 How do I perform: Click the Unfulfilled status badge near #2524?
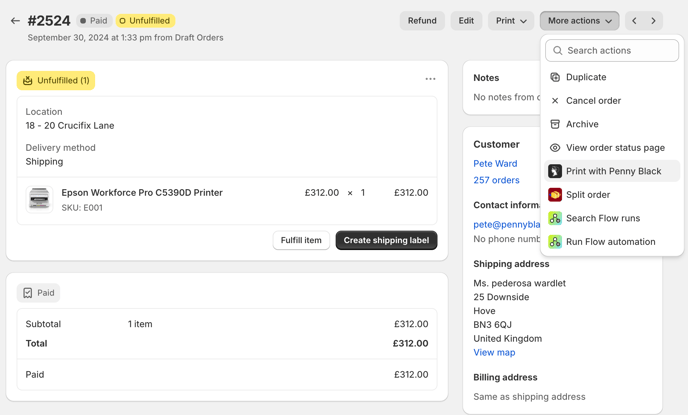tap(145, 21)
